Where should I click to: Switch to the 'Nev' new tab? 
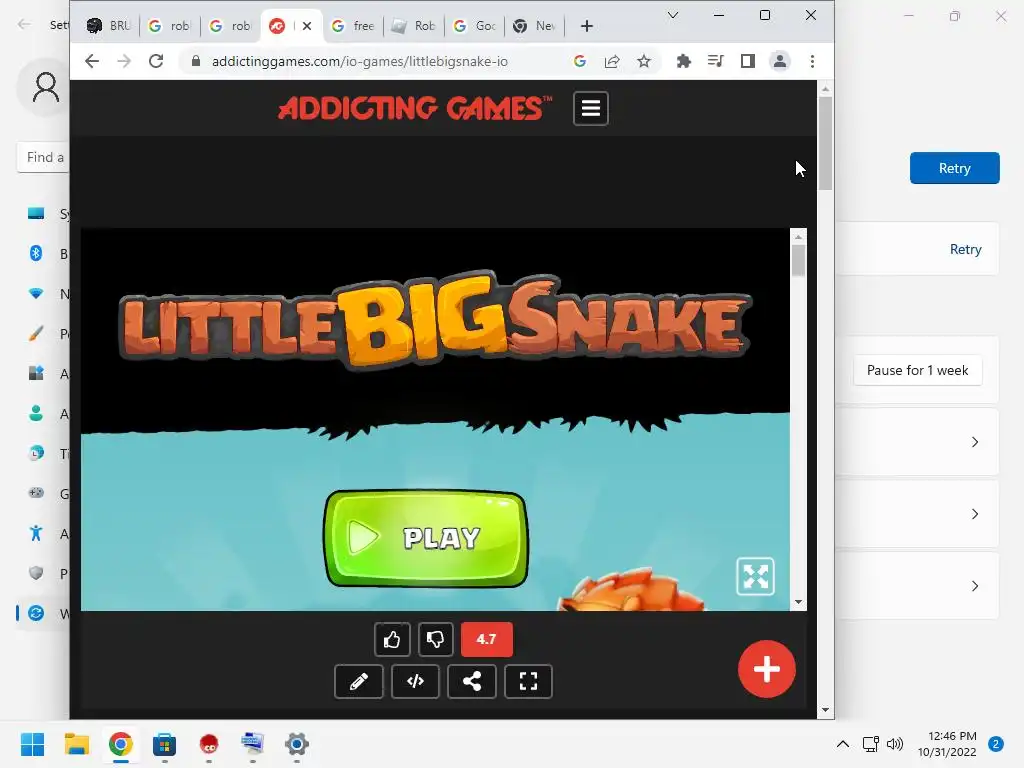(534, 26)
